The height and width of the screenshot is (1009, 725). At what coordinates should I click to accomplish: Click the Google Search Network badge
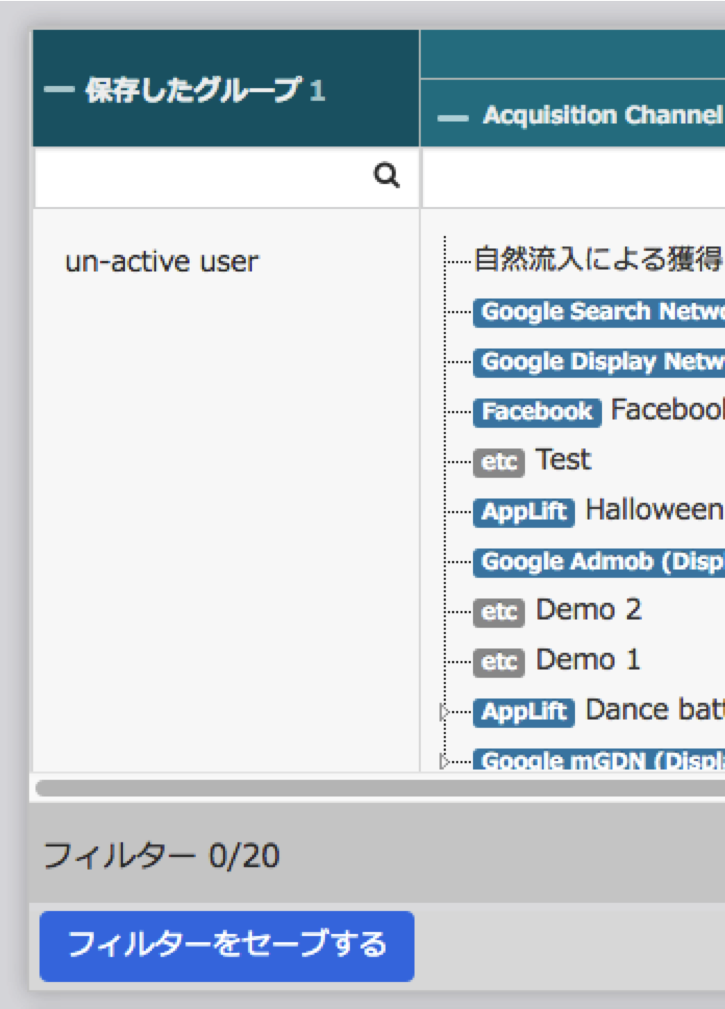pyautogui.click(x=600, y=312)
